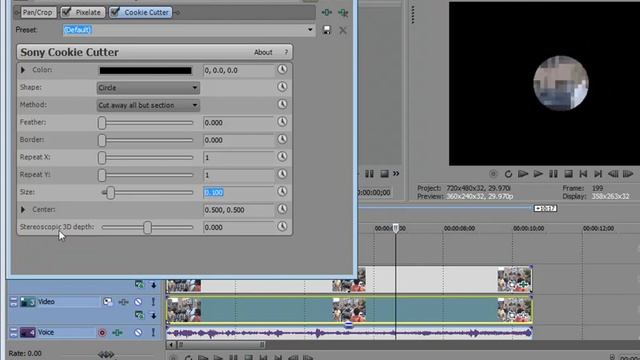This screenshot has width=640, height=360.
Task: Click the make compositing child arrow on the Video track
Action: (153, 316)
